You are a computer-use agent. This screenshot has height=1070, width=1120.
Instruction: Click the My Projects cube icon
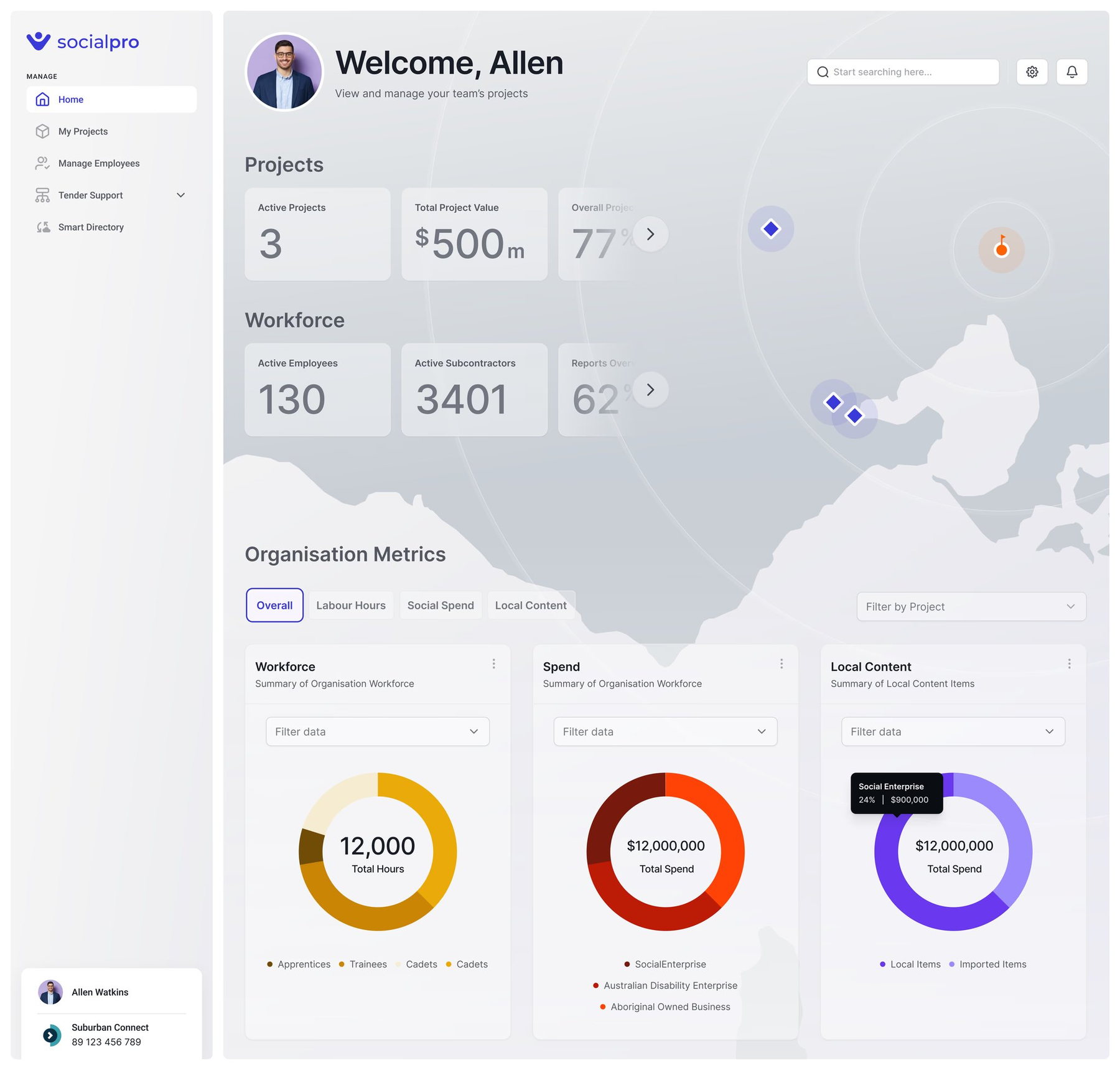[x=42, y=131]
